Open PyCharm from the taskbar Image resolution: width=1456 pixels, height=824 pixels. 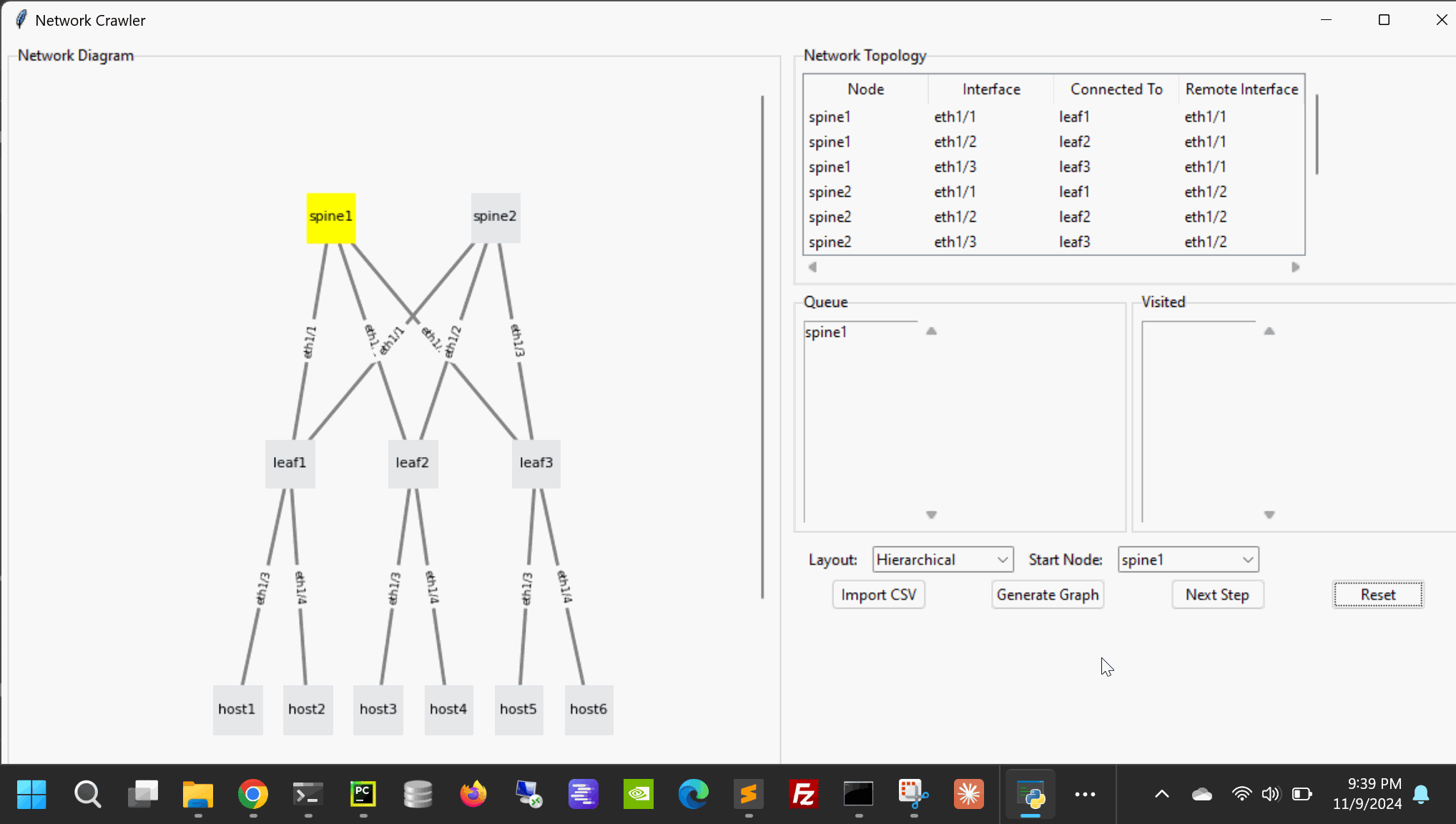[x=363, y=794]
